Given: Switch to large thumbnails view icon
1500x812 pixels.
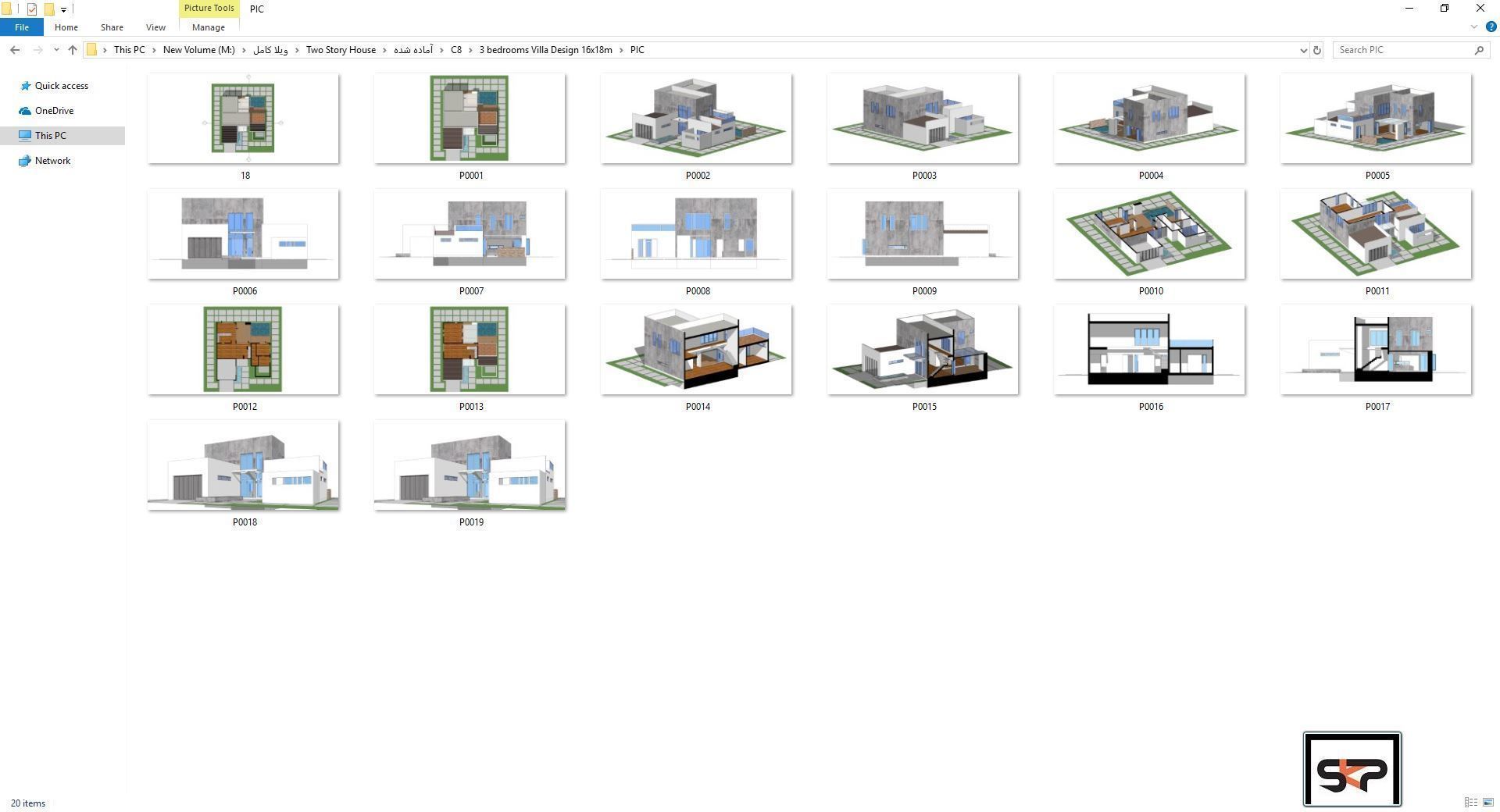Looking at the screenshot, I should (1488, 803).
